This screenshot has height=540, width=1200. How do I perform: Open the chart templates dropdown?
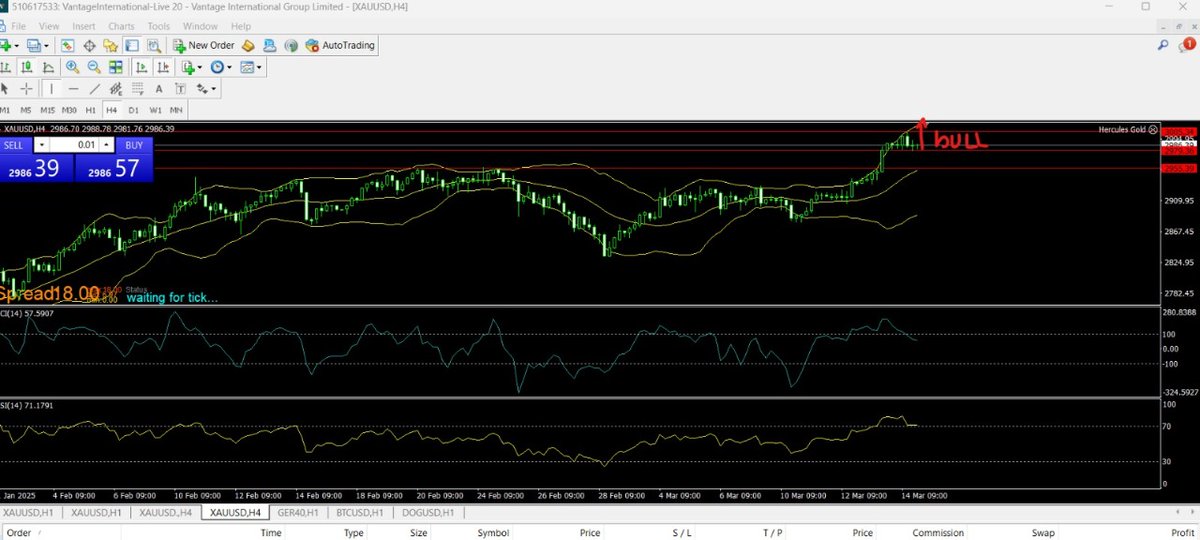pos(251,67)
